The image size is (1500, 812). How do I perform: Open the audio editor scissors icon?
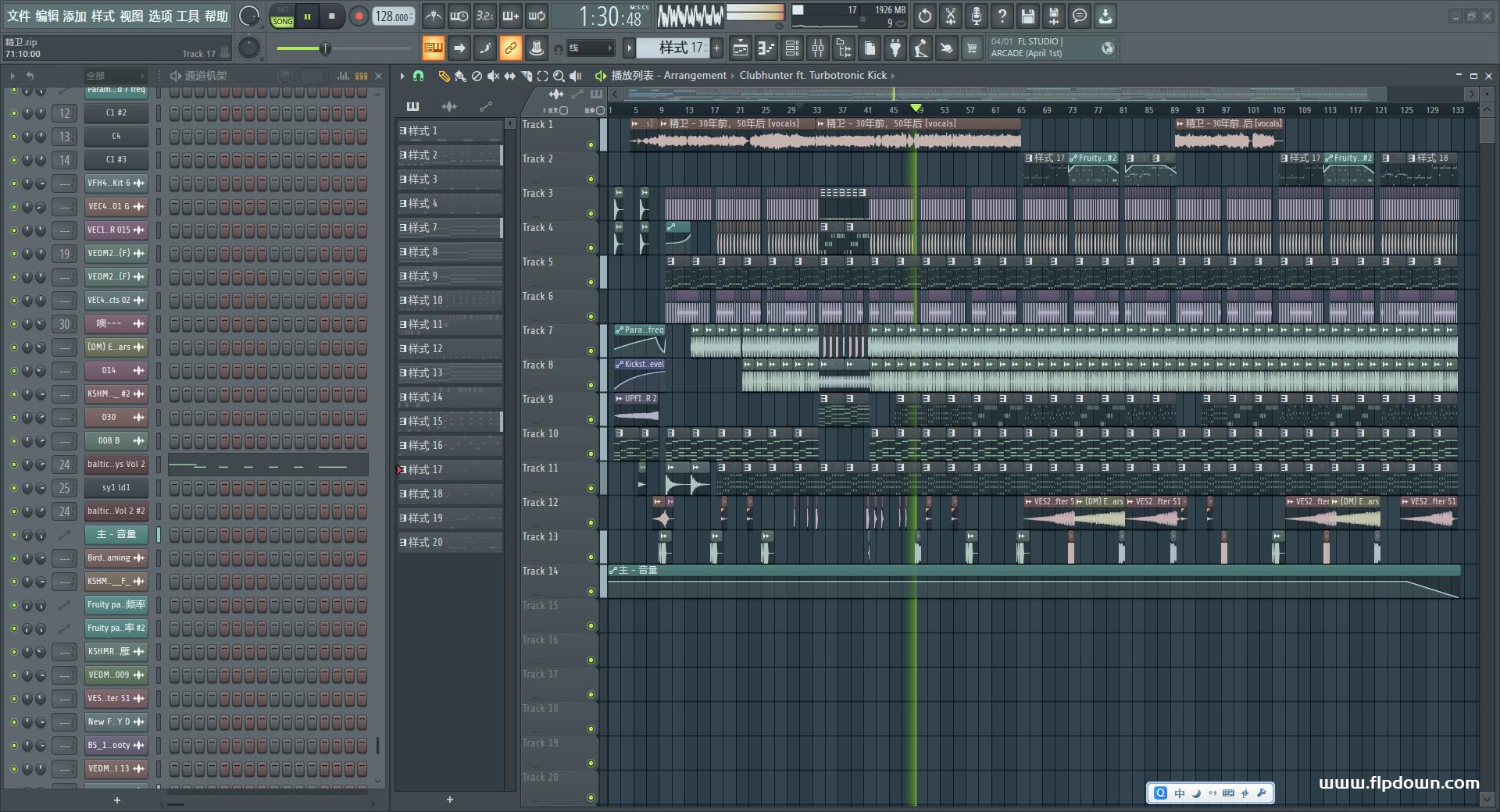(x=951, y=16)
